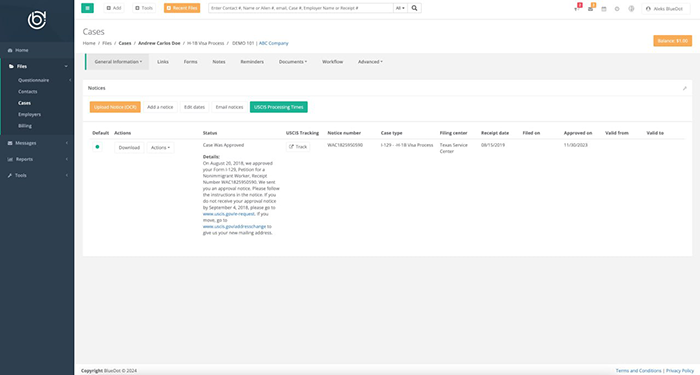
Task: Click the Home icon in the sidebar
Action: [x=10, y=50]
